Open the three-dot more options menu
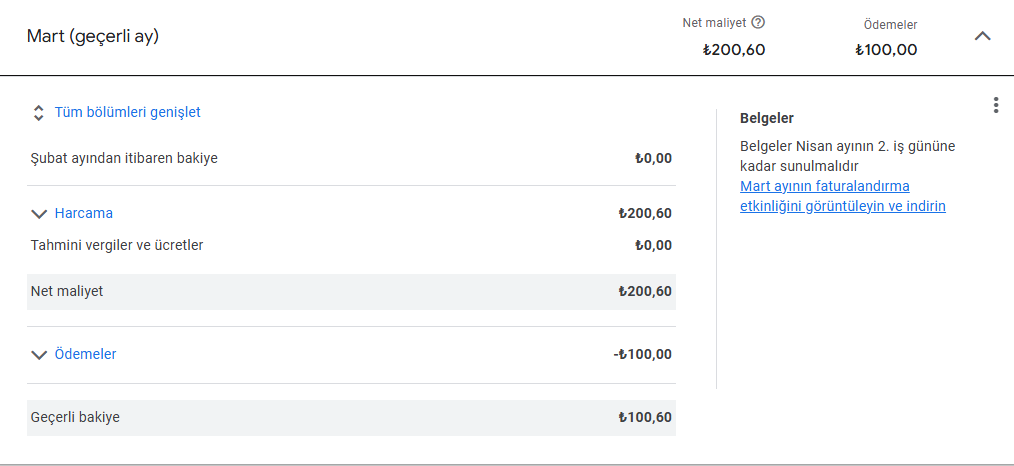The image size is (1014, 466). point(996,105)
